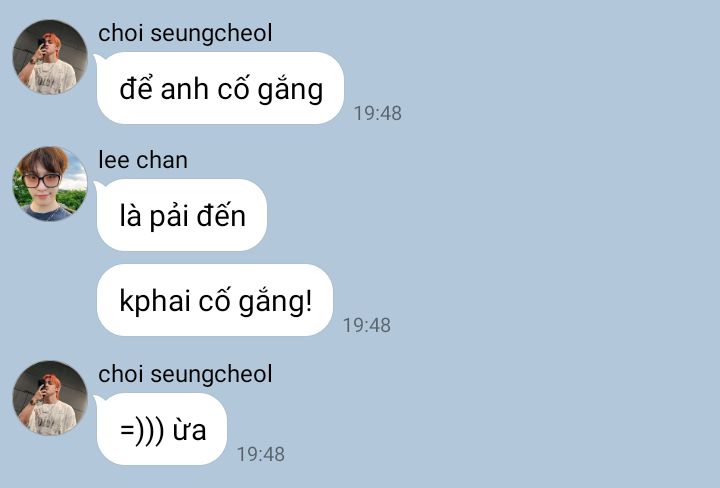This screenshot has width=720, height=488.
Task: Click the 19:48 timestamp beside '=))) ừa'
Action: (260, 454)
